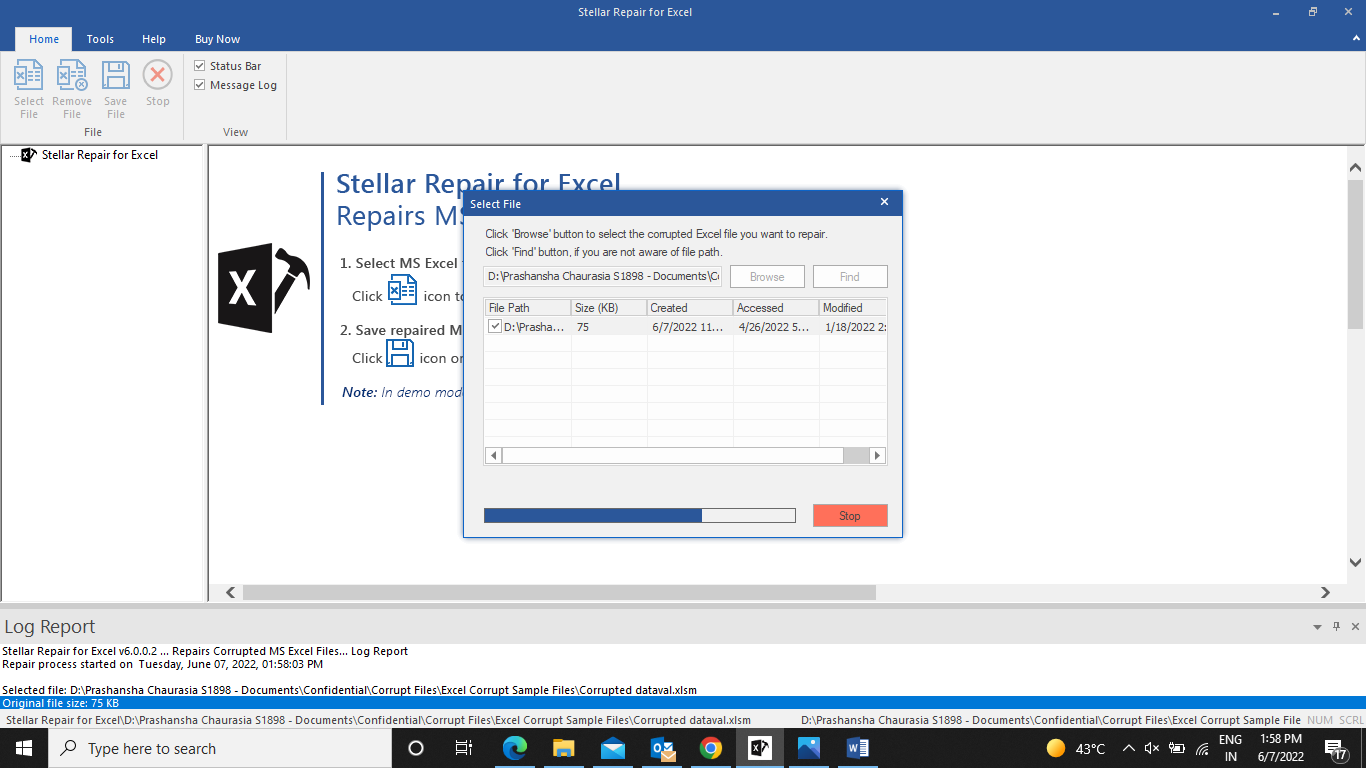This screenshot has height=768, width=1366.
Task: Open the notification center icon
Action: 1335,748
